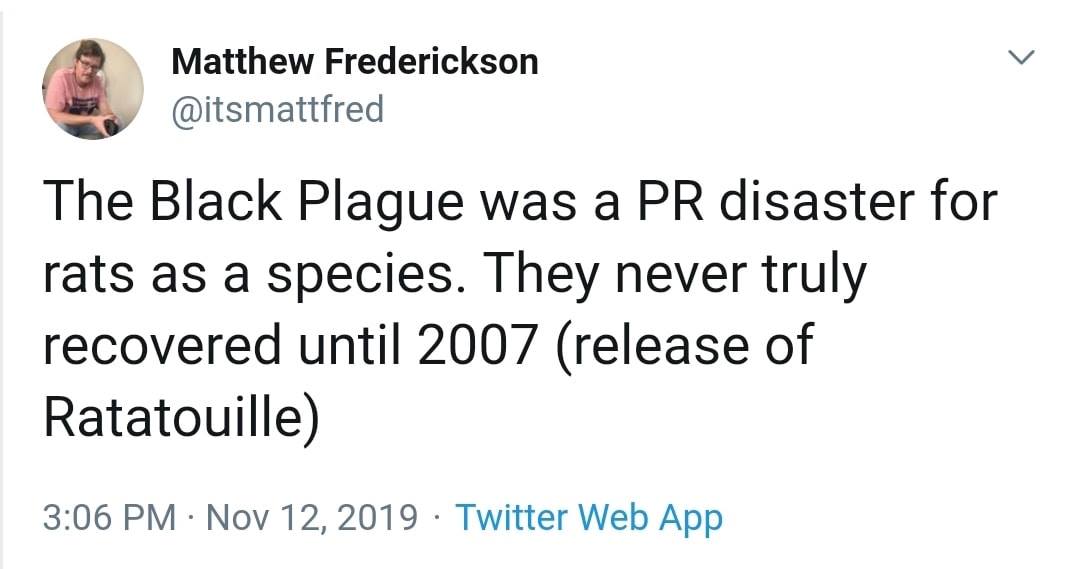Click the Twitter Web App source link
This screenshot has width=1079, height=569.
[588, 517]
